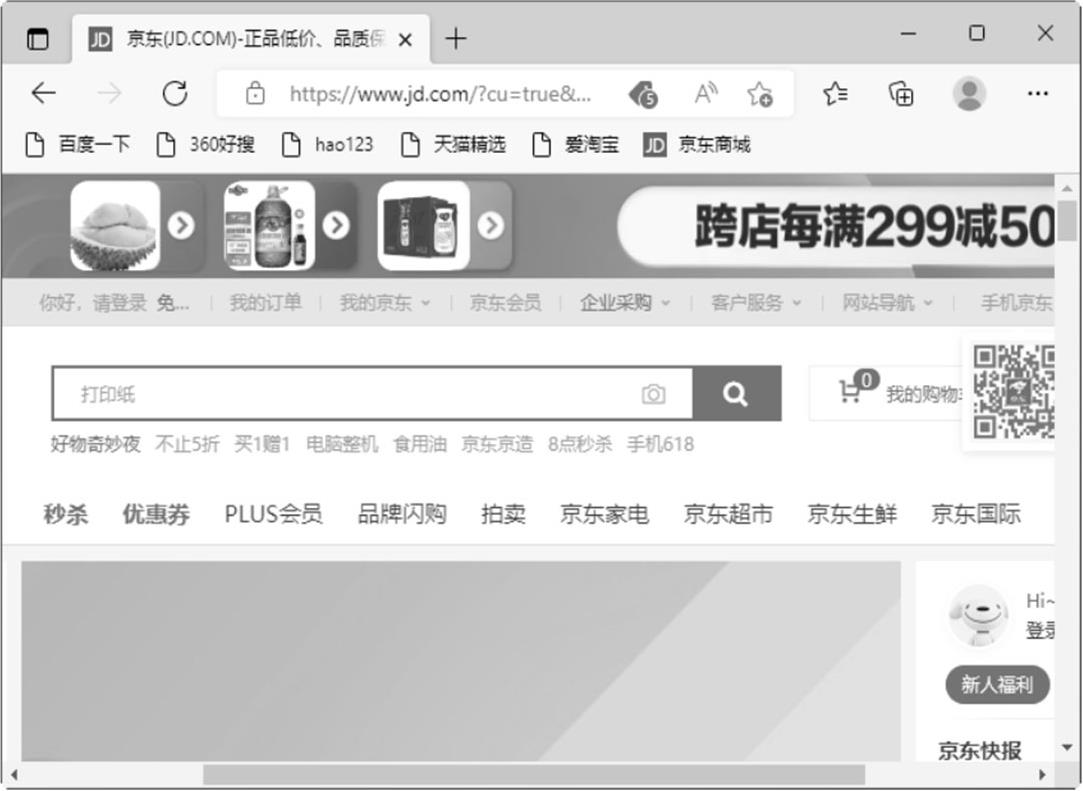The width and height of the screenshot is (1083, 791).
Task: Open the 天猫精选 bookmark
Action: click(453, 144)
